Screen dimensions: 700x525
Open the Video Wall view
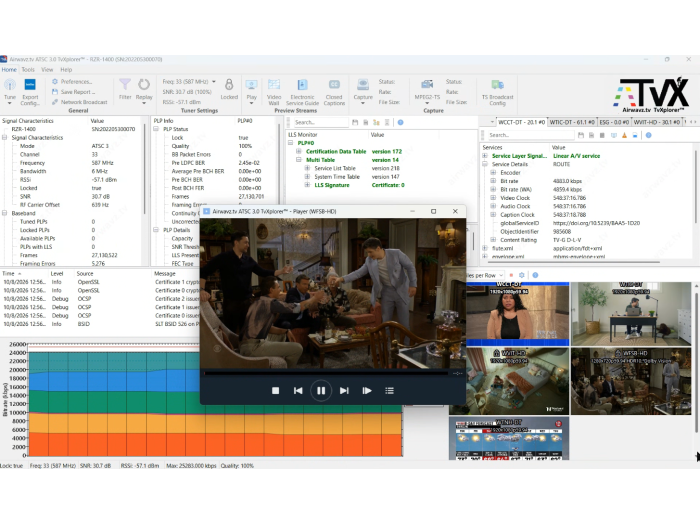[274, 92]
